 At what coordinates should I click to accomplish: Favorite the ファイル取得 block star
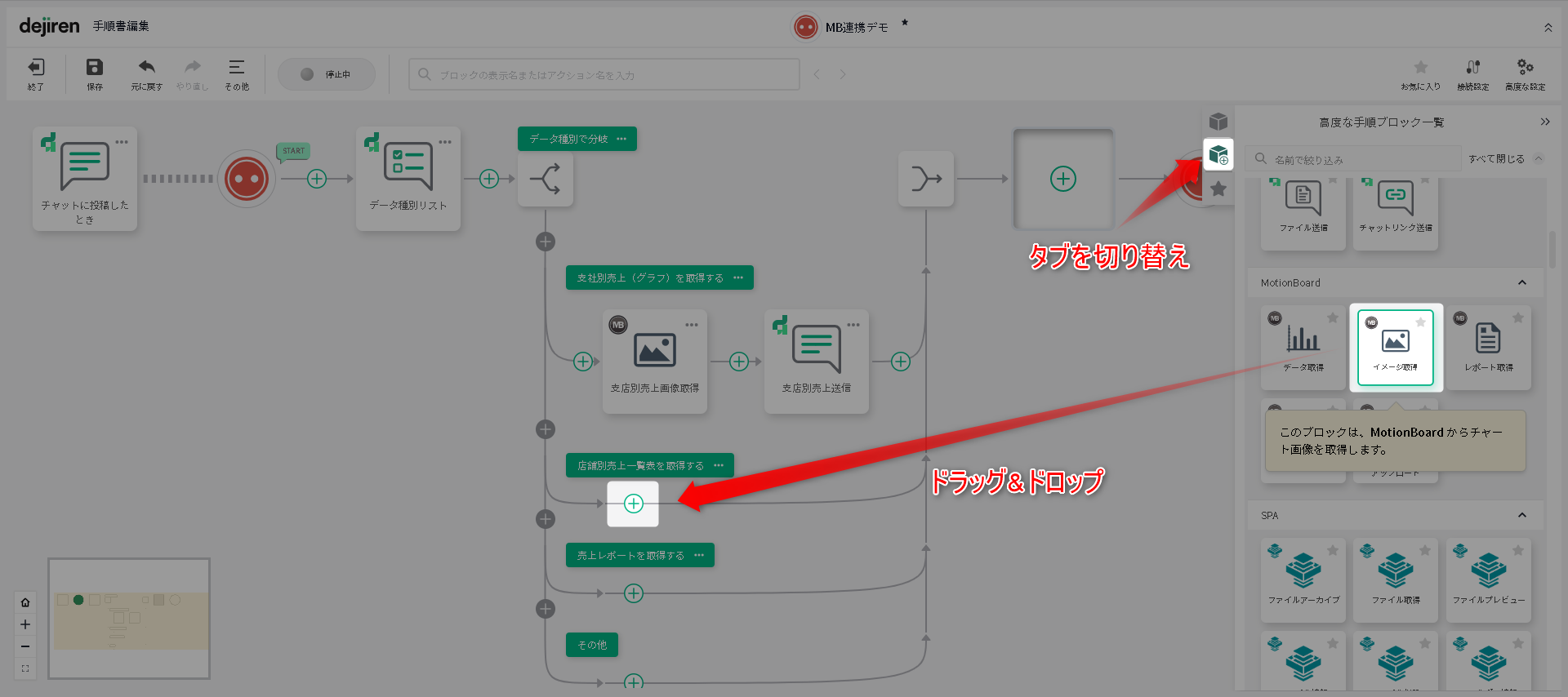1425,550
